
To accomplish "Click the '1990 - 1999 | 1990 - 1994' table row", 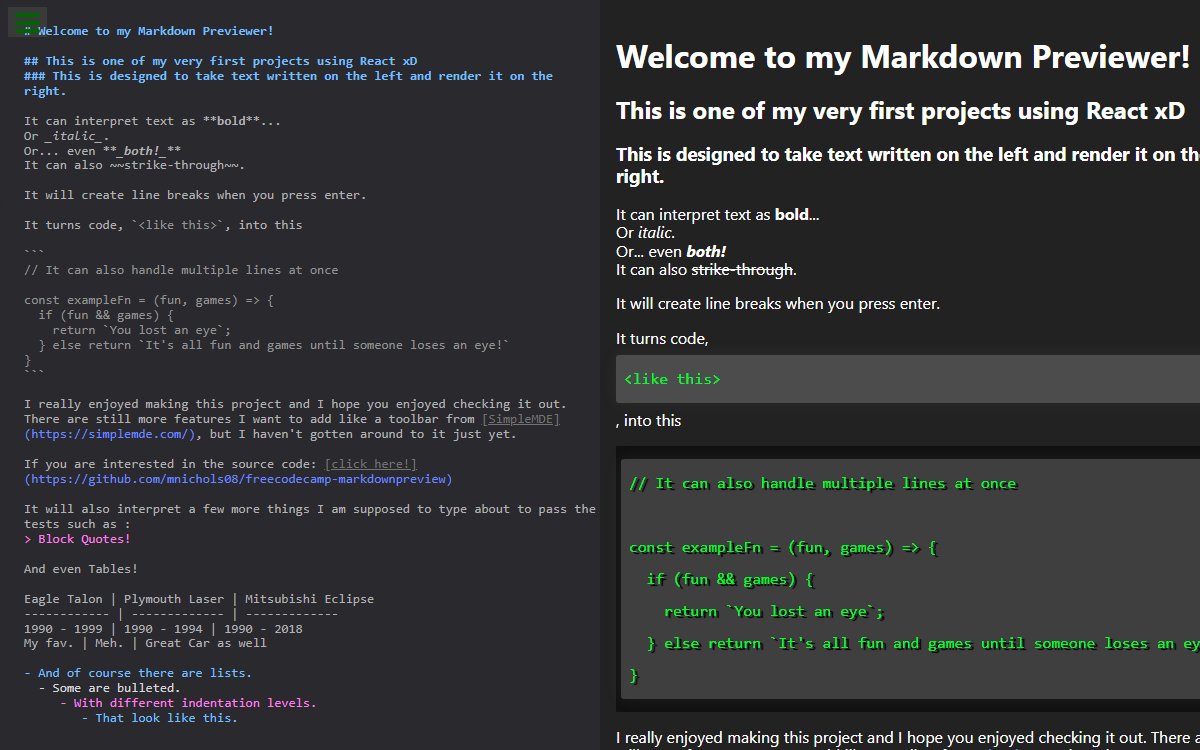I will click(x=163, y=629).
